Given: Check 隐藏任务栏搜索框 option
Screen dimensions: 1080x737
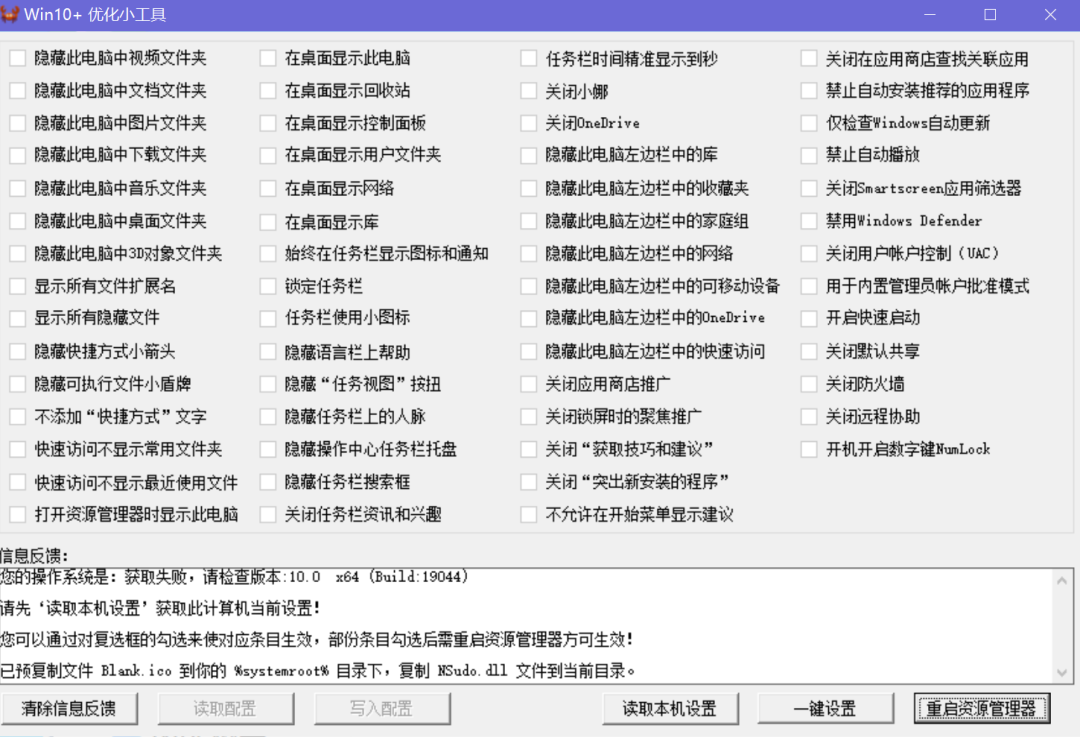Looking at the screenshot, I should click(x=268, y=482).
